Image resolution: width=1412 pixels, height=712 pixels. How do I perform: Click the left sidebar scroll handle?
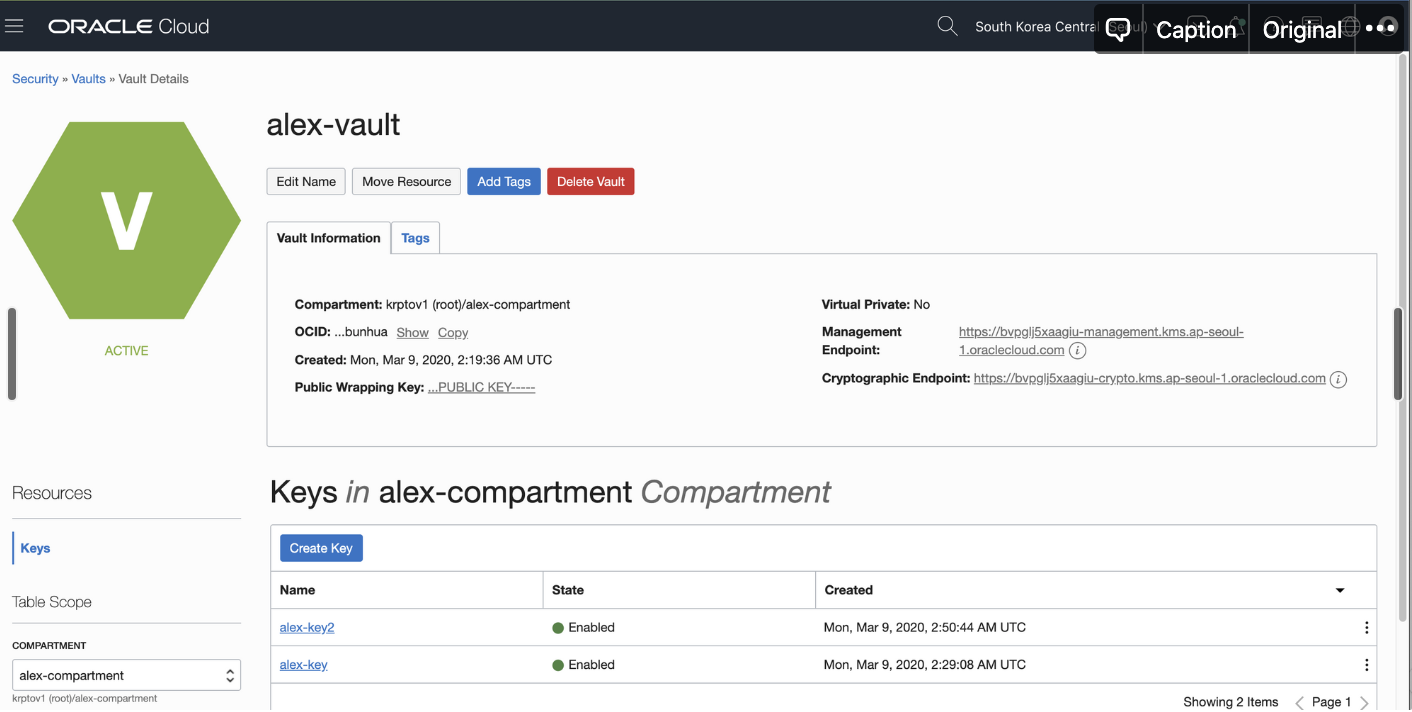click(12, 354)
